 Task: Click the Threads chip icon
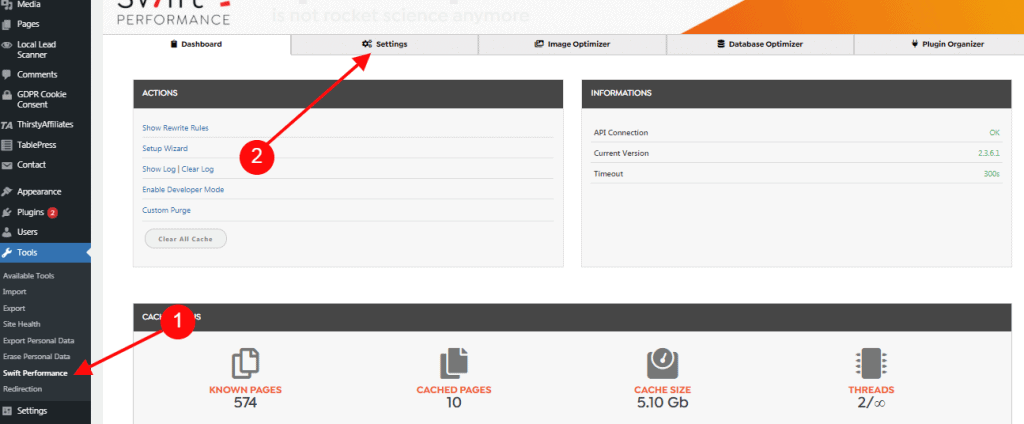pos(871,363)
